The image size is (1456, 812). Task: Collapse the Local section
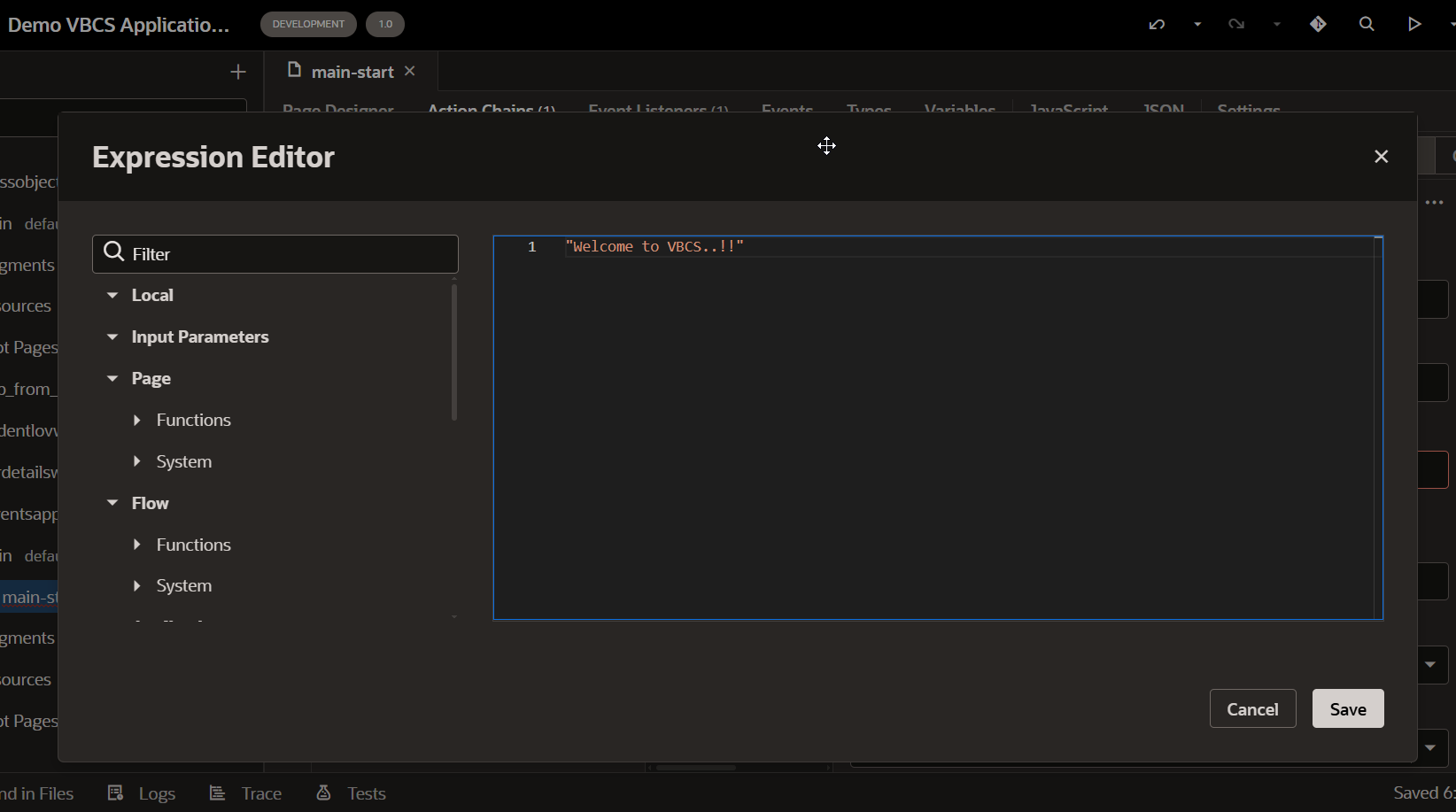112,295
